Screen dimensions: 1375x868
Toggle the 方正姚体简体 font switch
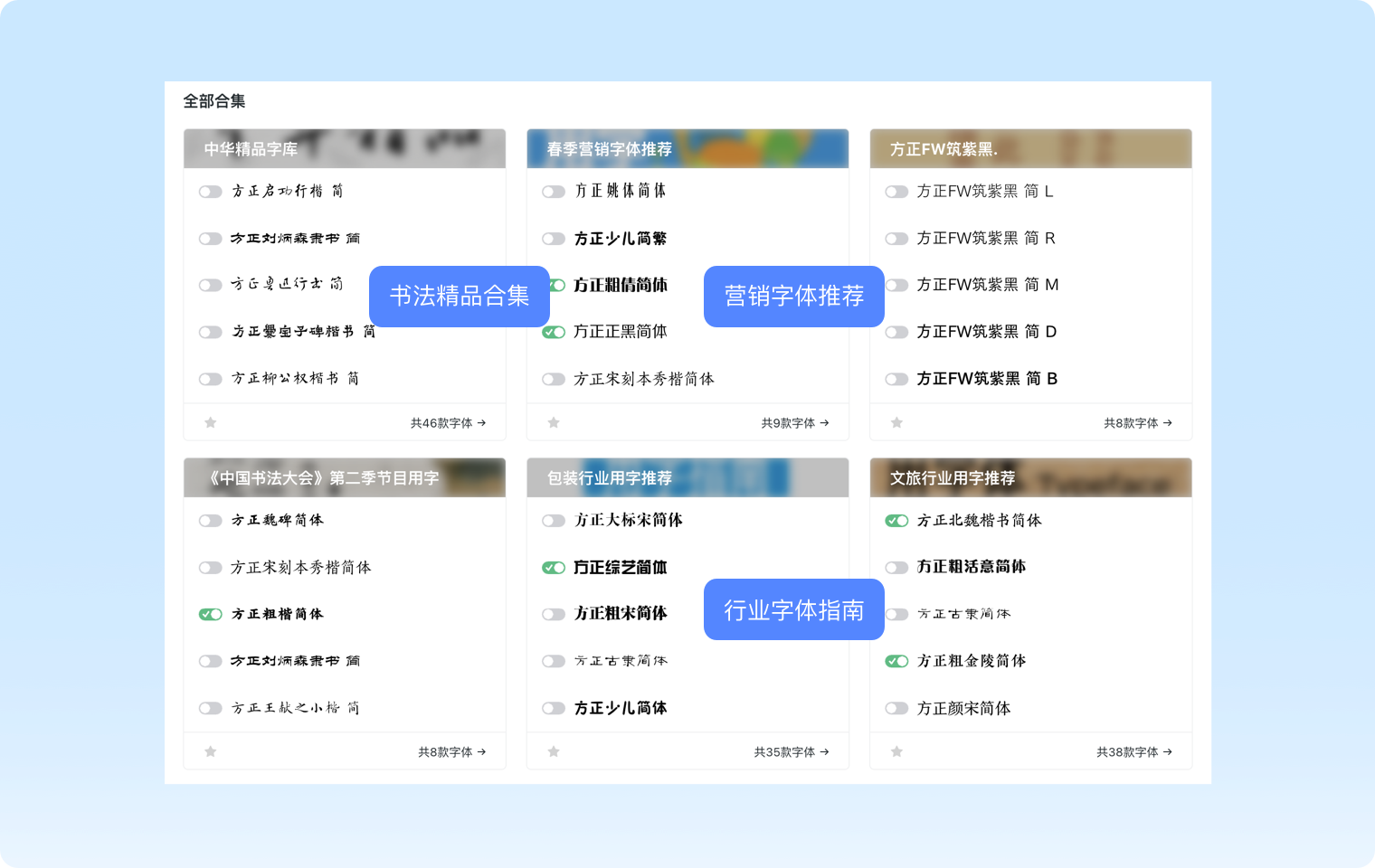[554, 192]
